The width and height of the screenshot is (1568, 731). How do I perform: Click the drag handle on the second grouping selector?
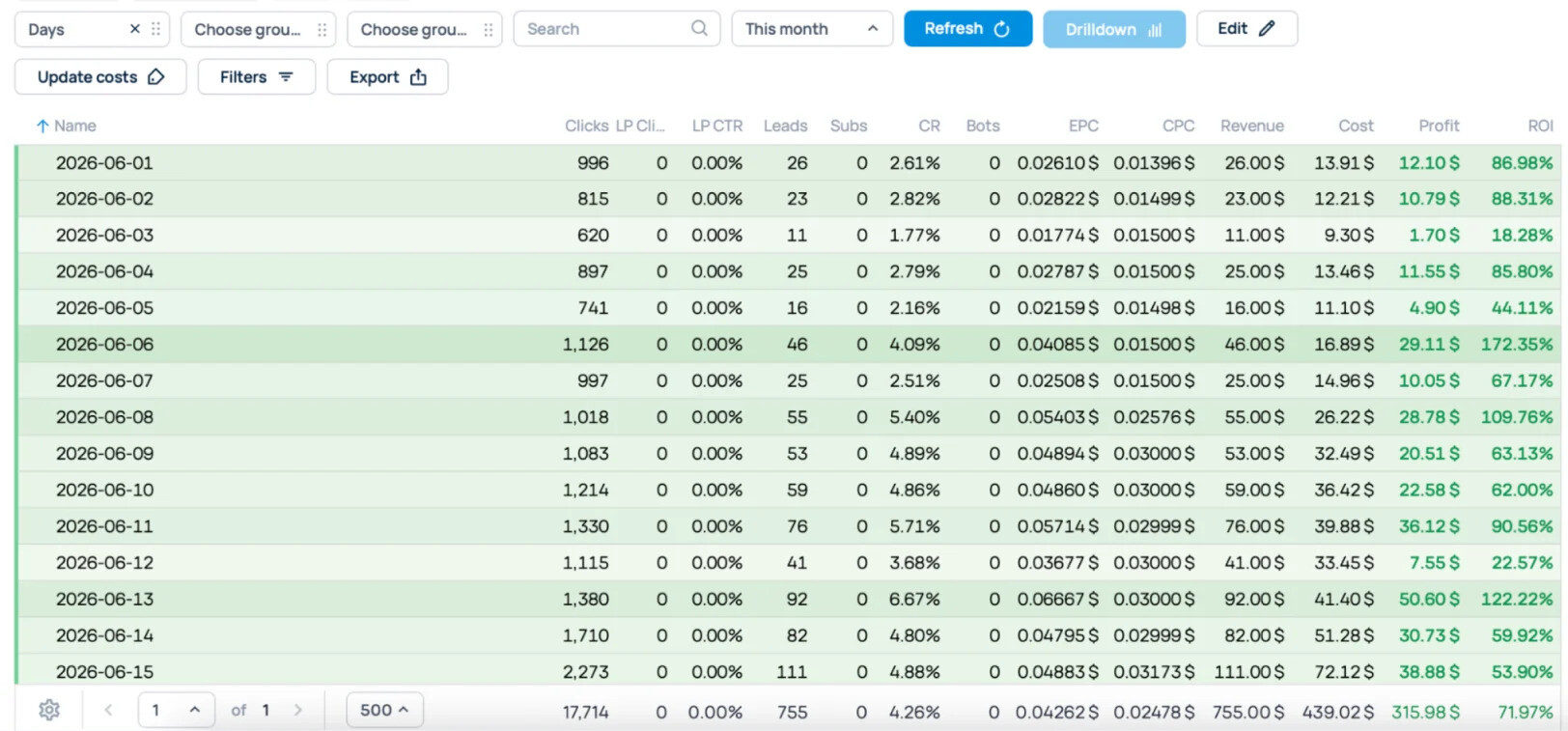[322, 30]
